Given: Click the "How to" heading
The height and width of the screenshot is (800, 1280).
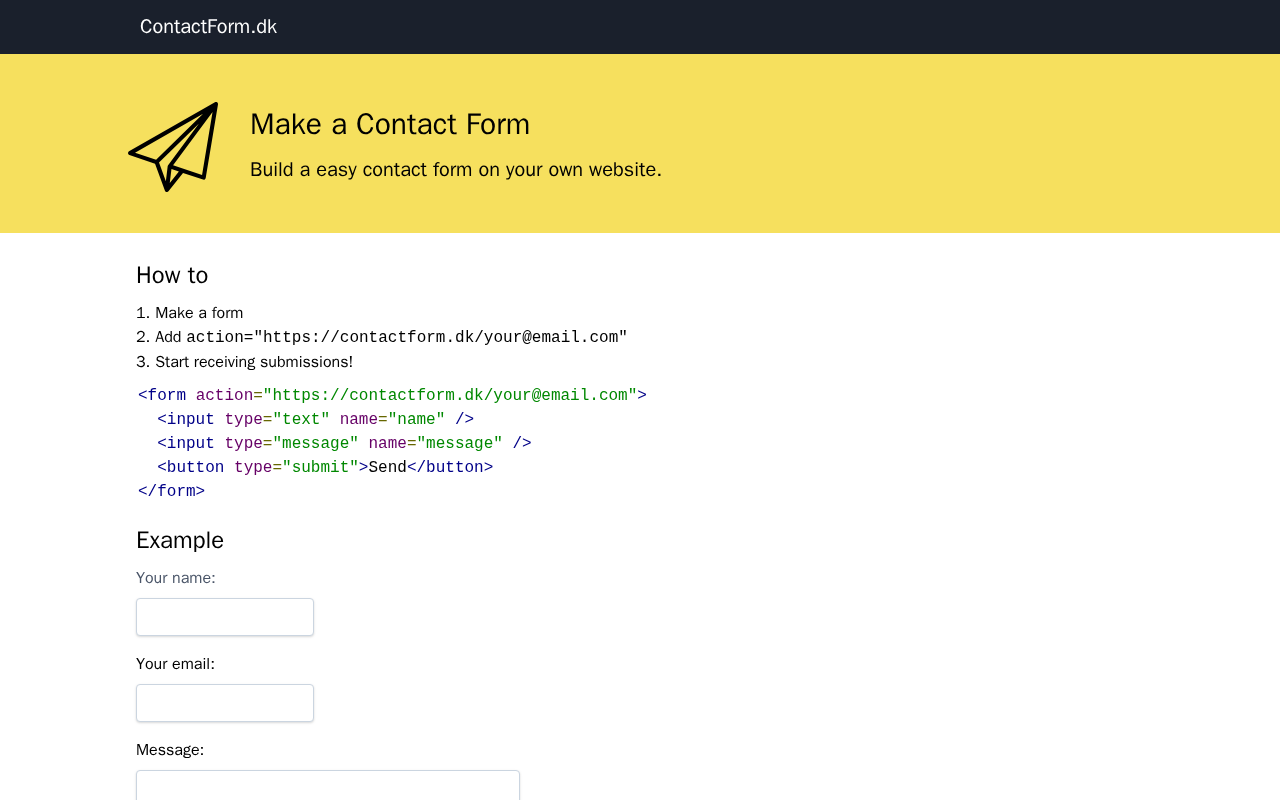Looking at the screenshot, I should tap(172, 275).
